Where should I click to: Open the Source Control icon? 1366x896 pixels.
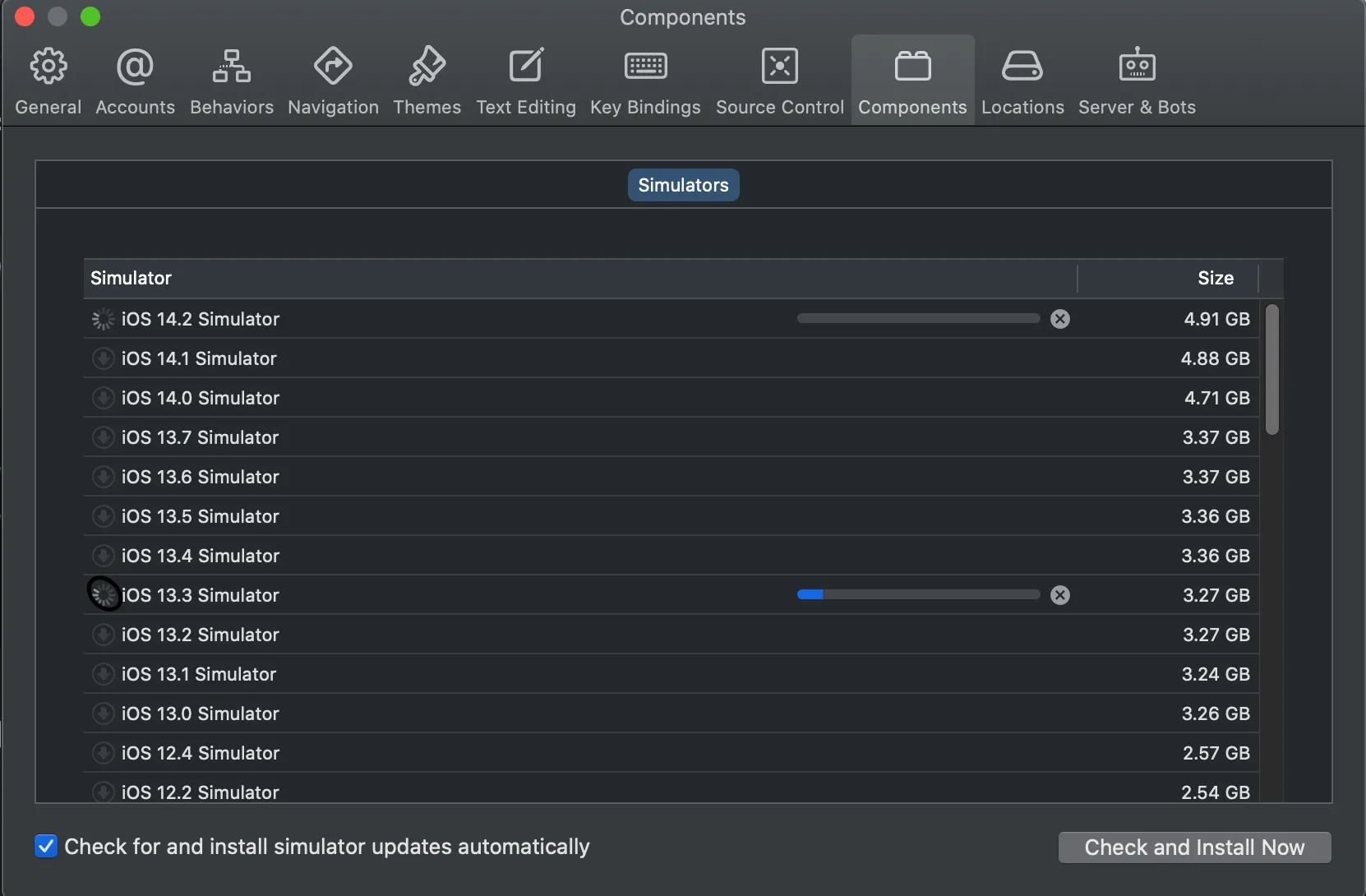pos(780,66)
